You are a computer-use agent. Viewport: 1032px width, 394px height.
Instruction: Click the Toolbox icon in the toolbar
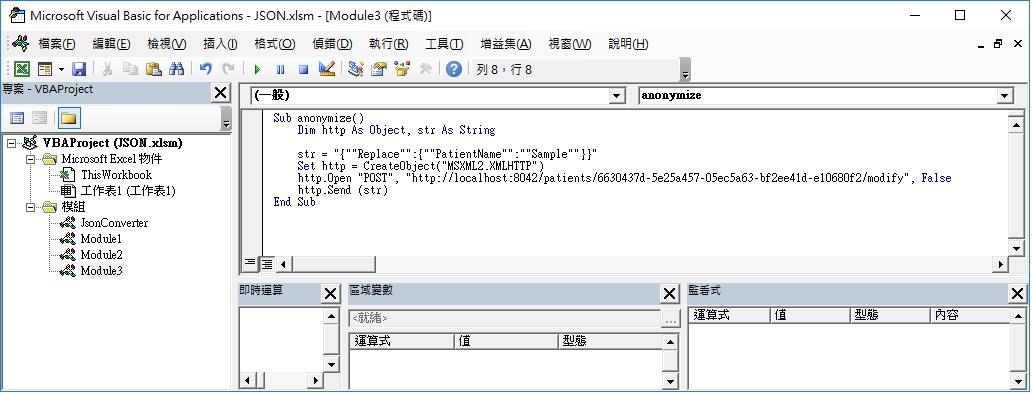[x=425, y=68]
